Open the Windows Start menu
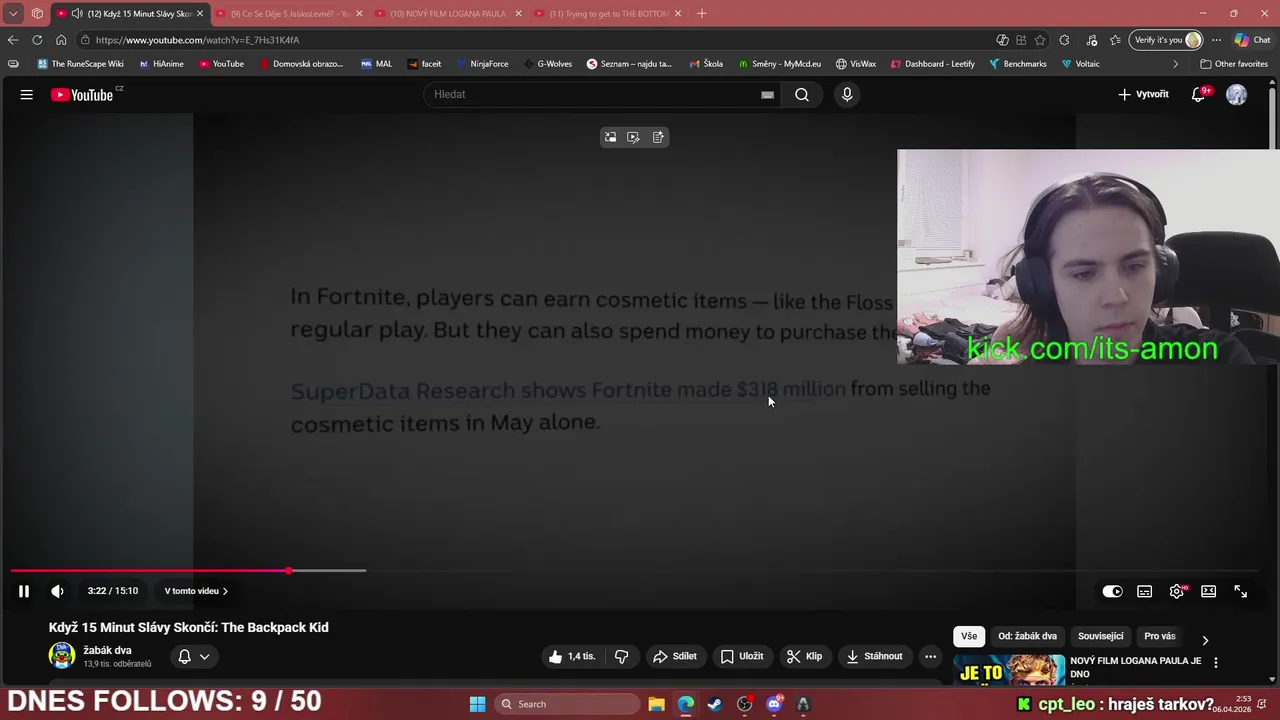The image size is (1280, 720). tap(477, 704)
